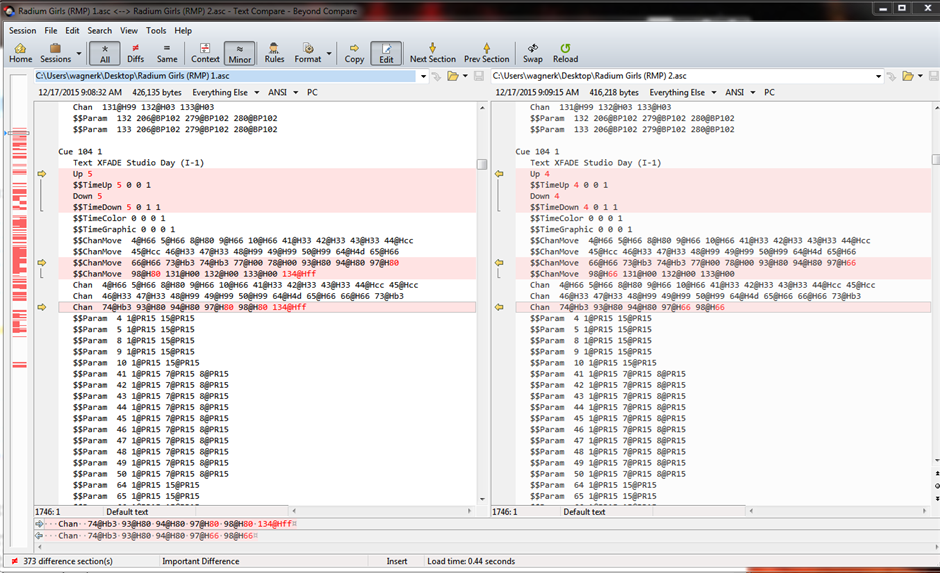Open the Session menu
This screenshot has height=573, width=940.
coord(22,31)
